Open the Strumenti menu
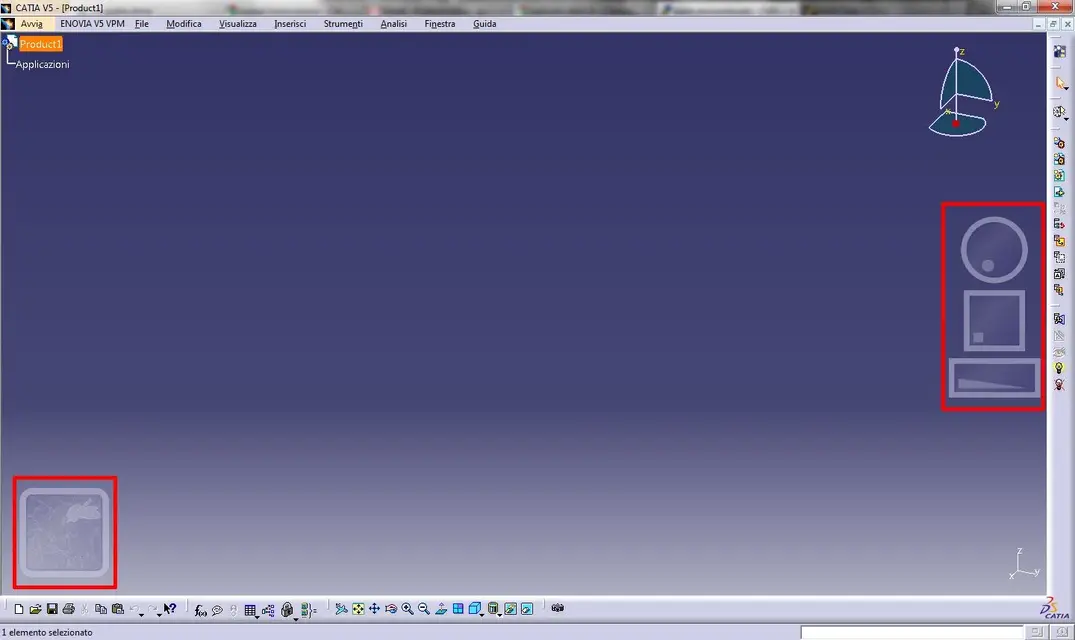Screen dimensions: 1075x640 click(x=343, y=24)
